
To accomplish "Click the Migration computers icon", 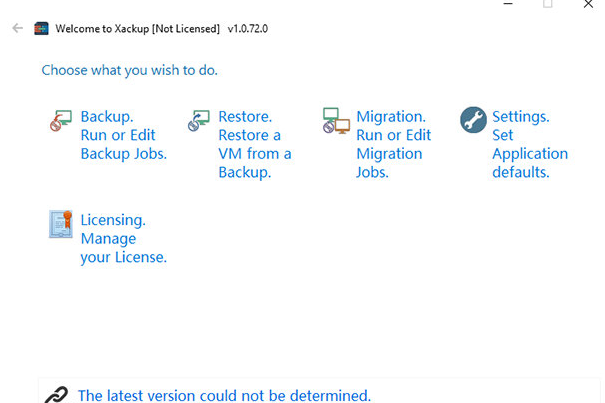I will (336, 122).
